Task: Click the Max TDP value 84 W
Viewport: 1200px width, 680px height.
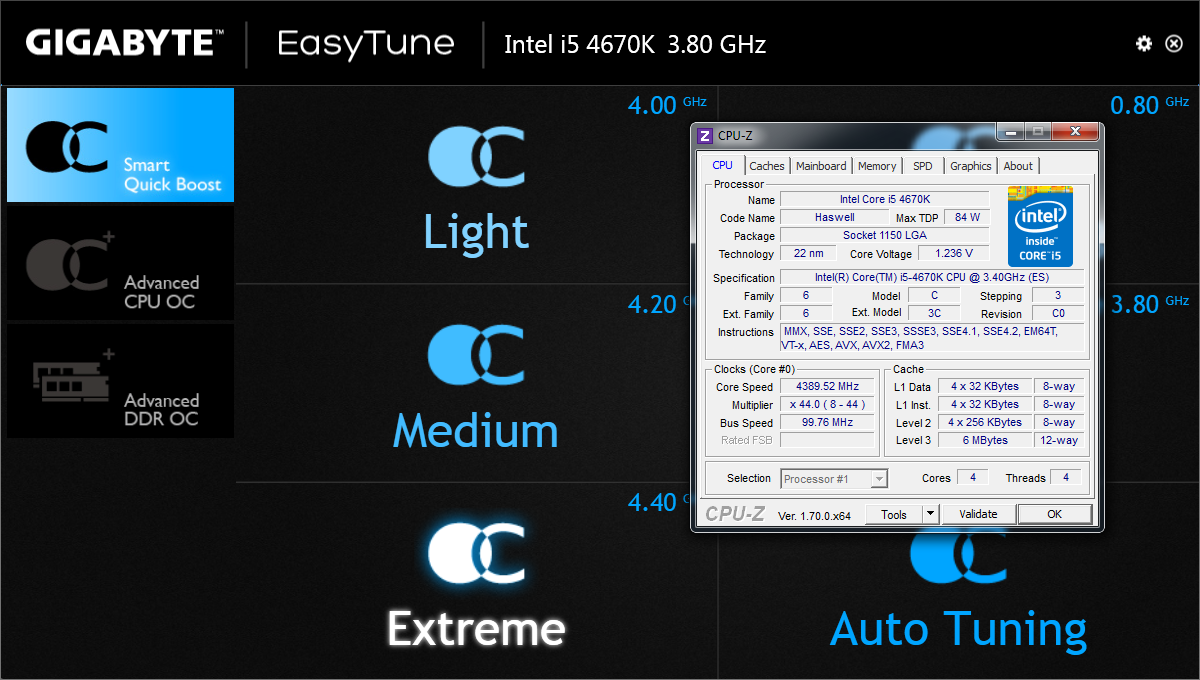Action: [967, 217]
